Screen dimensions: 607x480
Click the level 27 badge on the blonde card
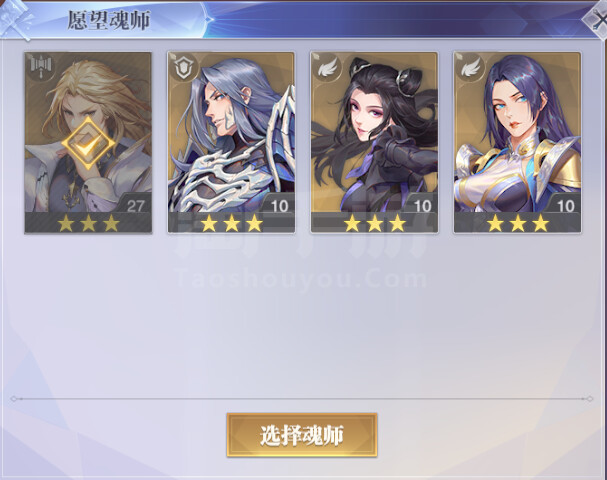135,206
